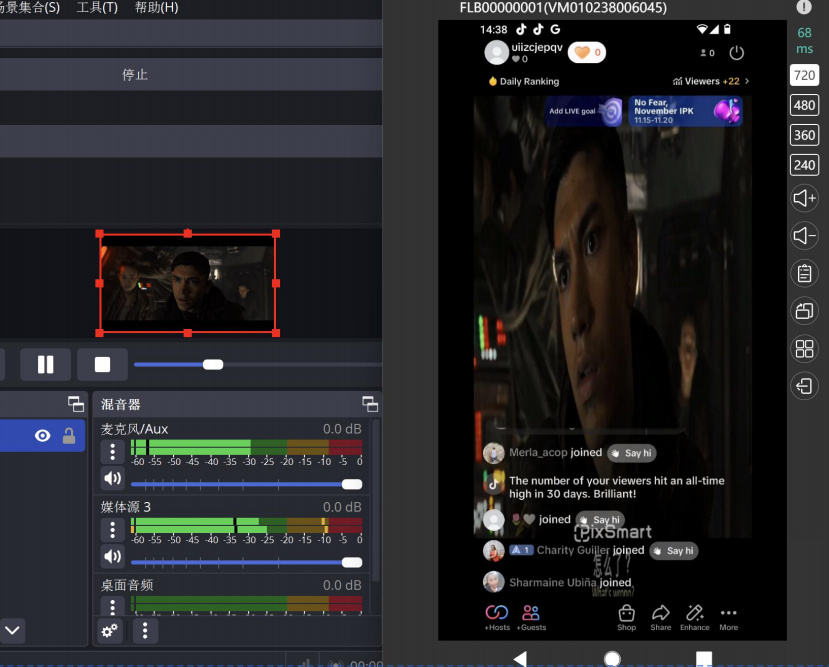
Task: Pop out the 混音器 dock panel
Action: coord(370,404)
